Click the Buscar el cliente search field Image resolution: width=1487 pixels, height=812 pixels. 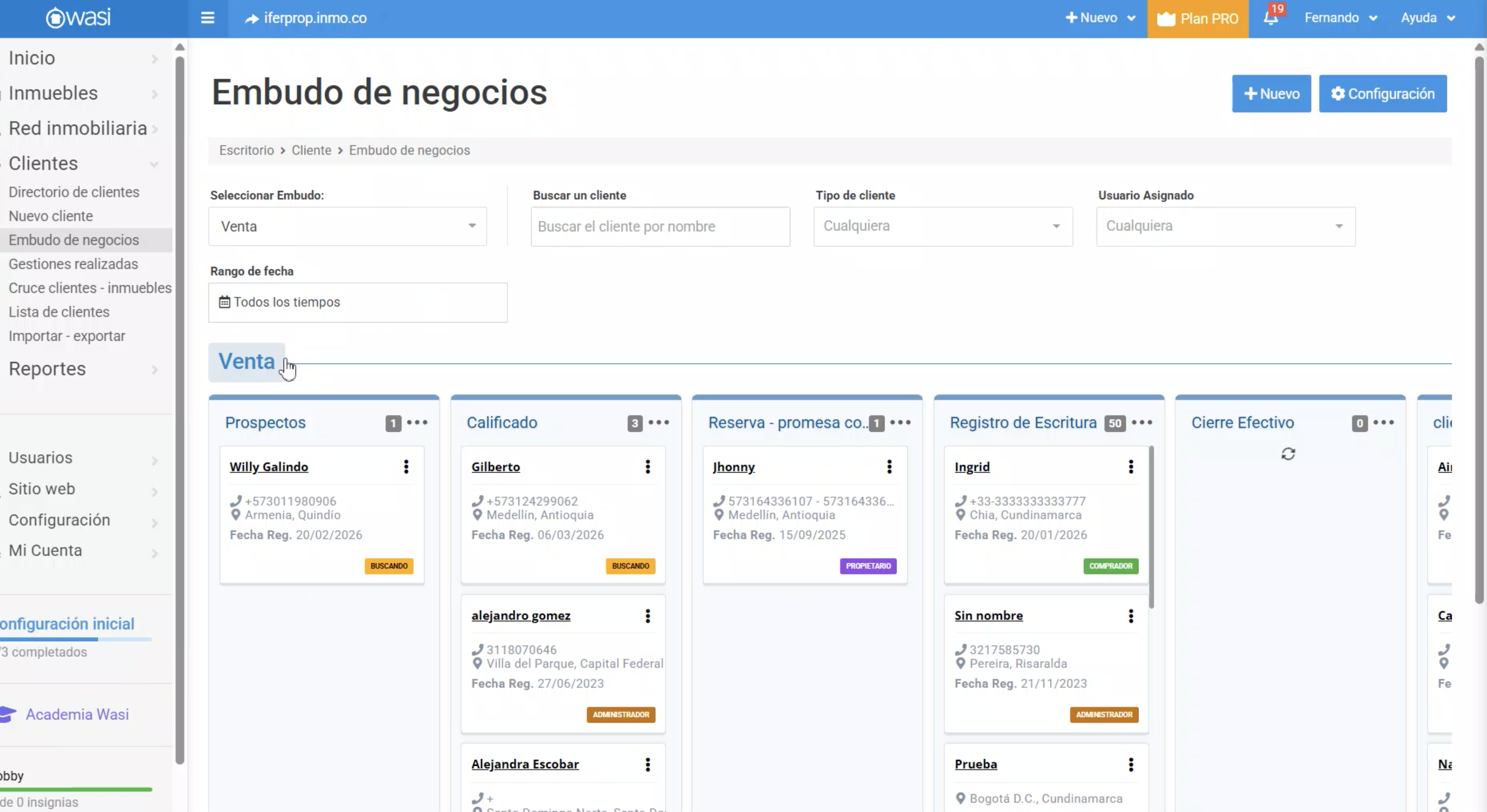[660, 226]
